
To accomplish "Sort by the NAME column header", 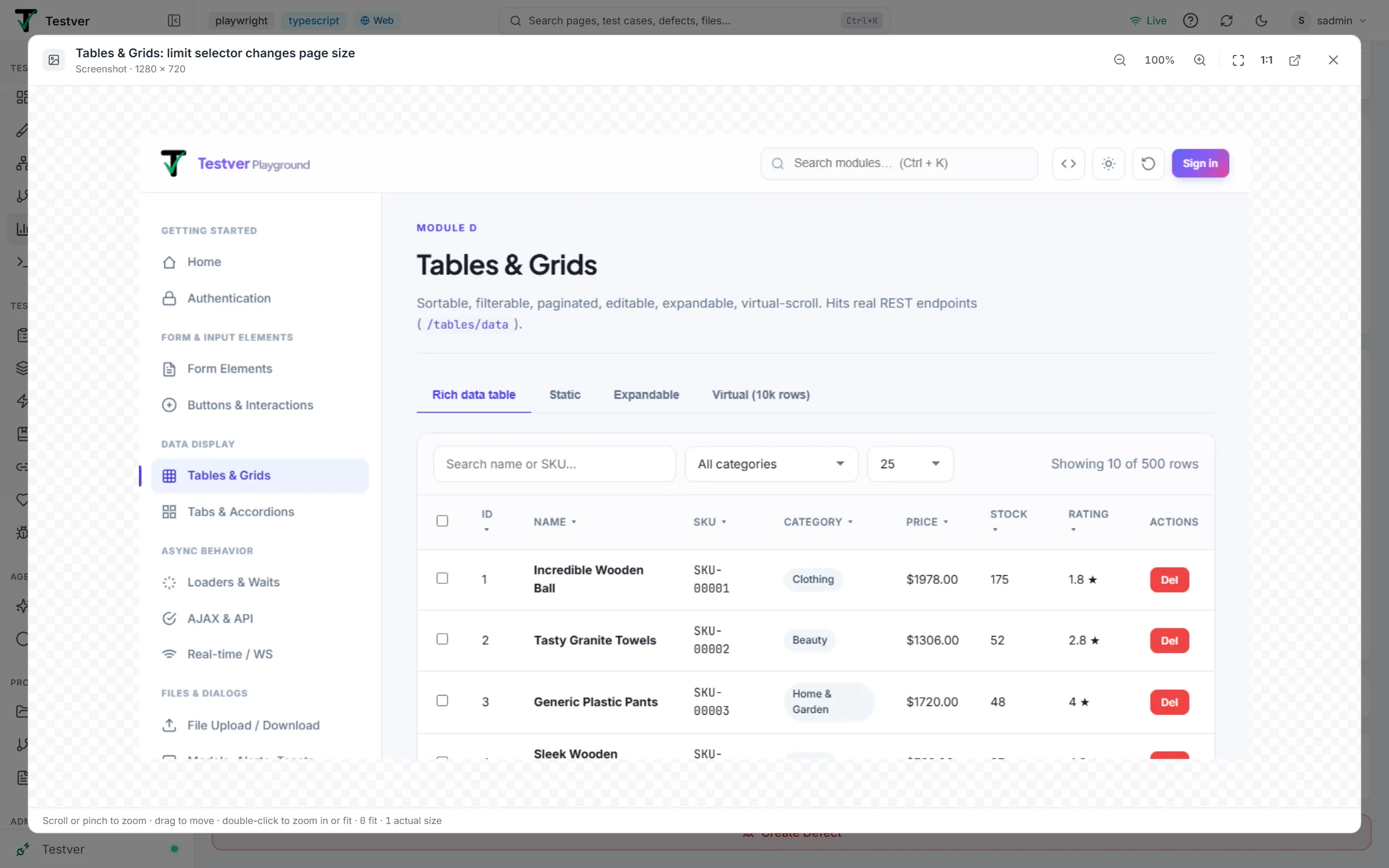I will (x=555, y=522).
